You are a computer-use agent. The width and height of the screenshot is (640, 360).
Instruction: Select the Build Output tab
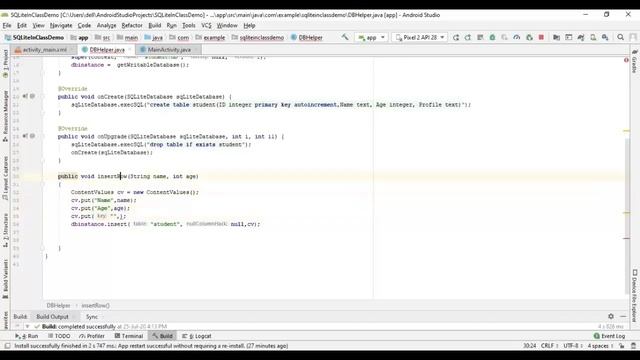[52, 316]
